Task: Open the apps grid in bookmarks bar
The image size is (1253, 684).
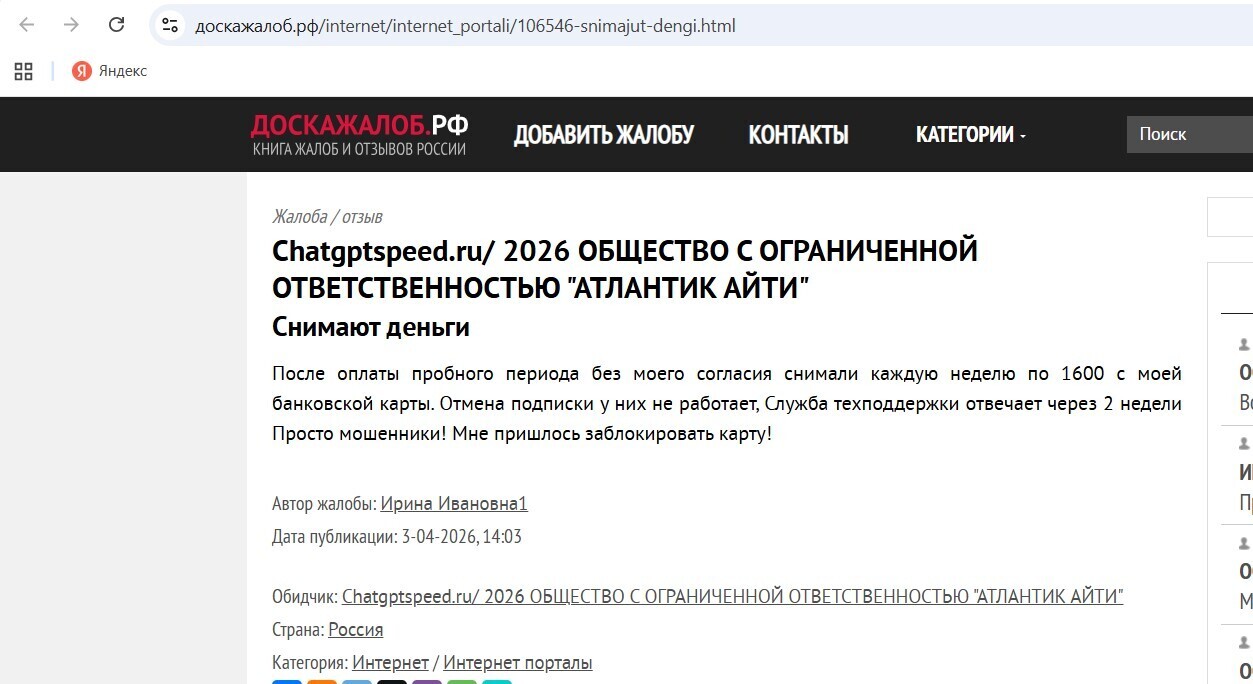Action: [x=24, y=71]
